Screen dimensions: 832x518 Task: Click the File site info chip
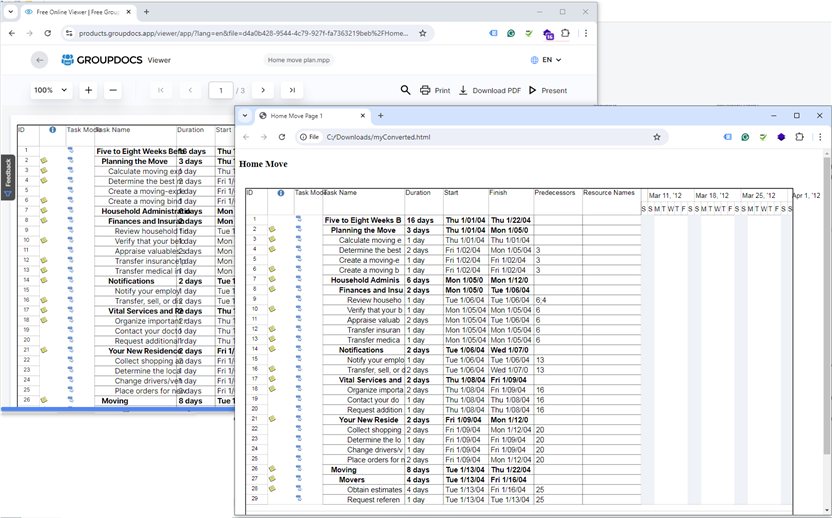click(x=309, y=137)
